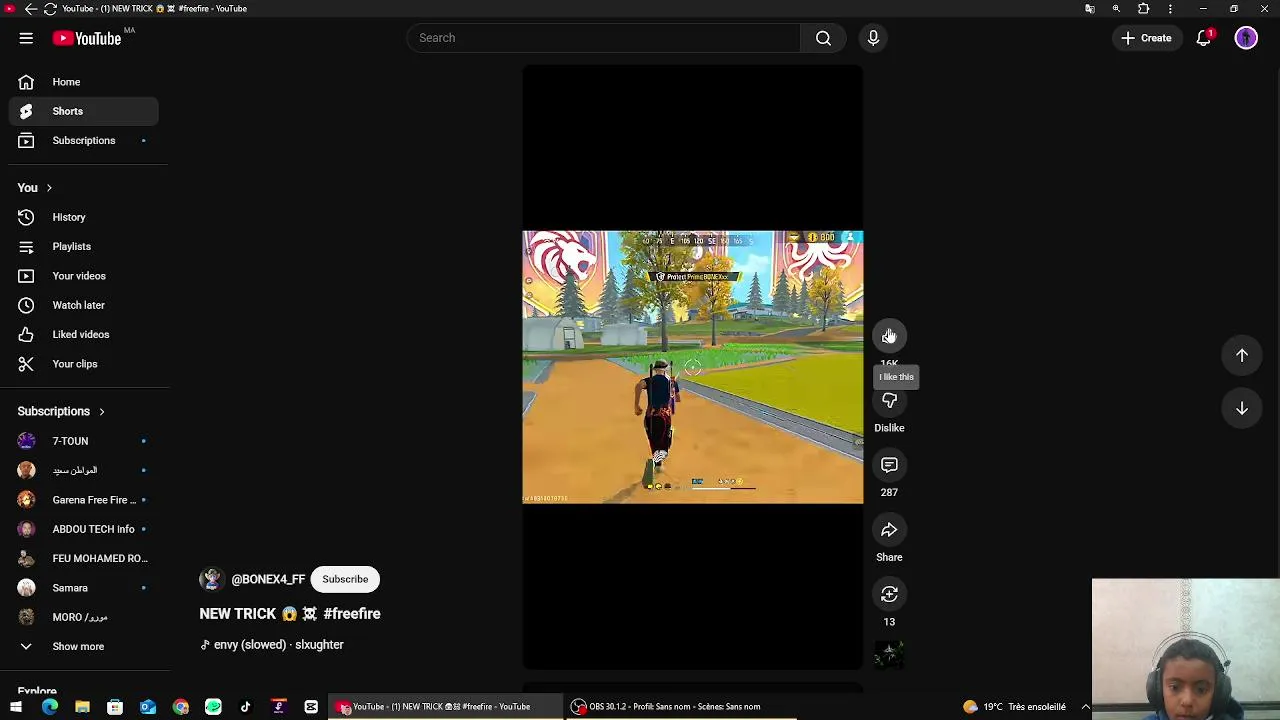Open @BONEX4_FF channel name link
The height and width of the screenshot is (720, 1280).
point(268,579)
